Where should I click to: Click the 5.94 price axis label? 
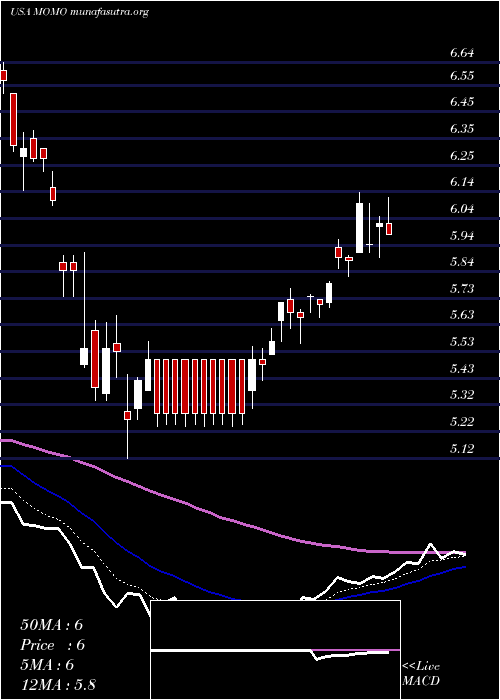(x=462, y=235)
